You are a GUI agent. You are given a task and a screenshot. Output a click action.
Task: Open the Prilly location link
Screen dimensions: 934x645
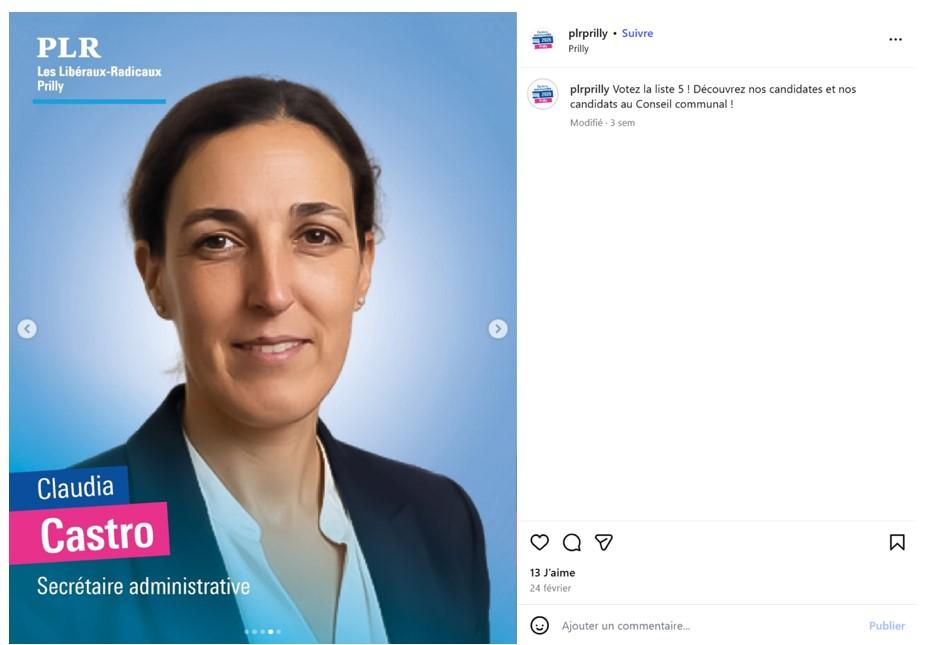(578, 49)
